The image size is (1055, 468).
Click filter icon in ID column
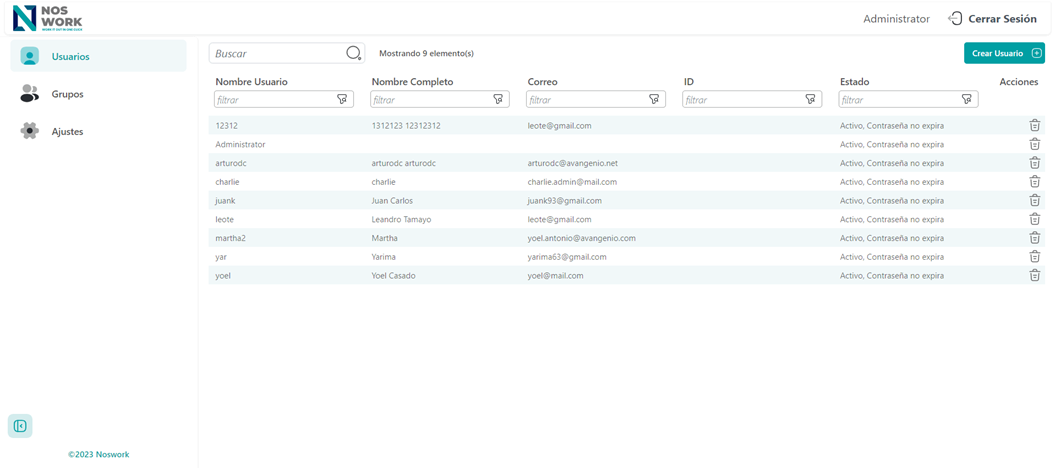[x=810, y=100]
